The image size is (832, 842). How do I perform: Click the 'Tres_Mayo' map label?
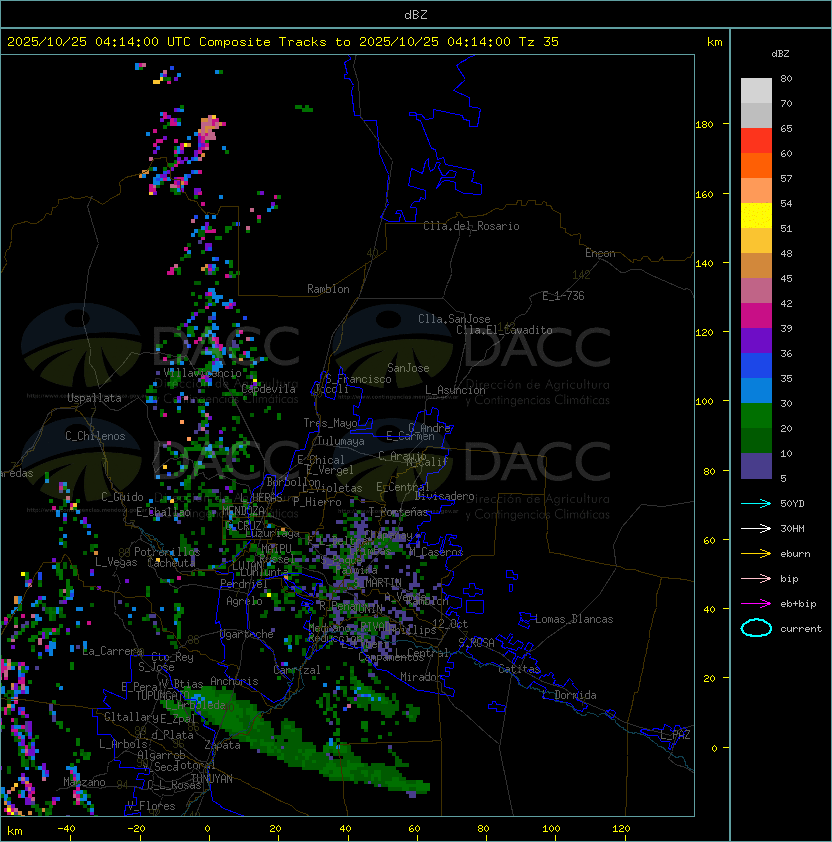tap(330, 423)
